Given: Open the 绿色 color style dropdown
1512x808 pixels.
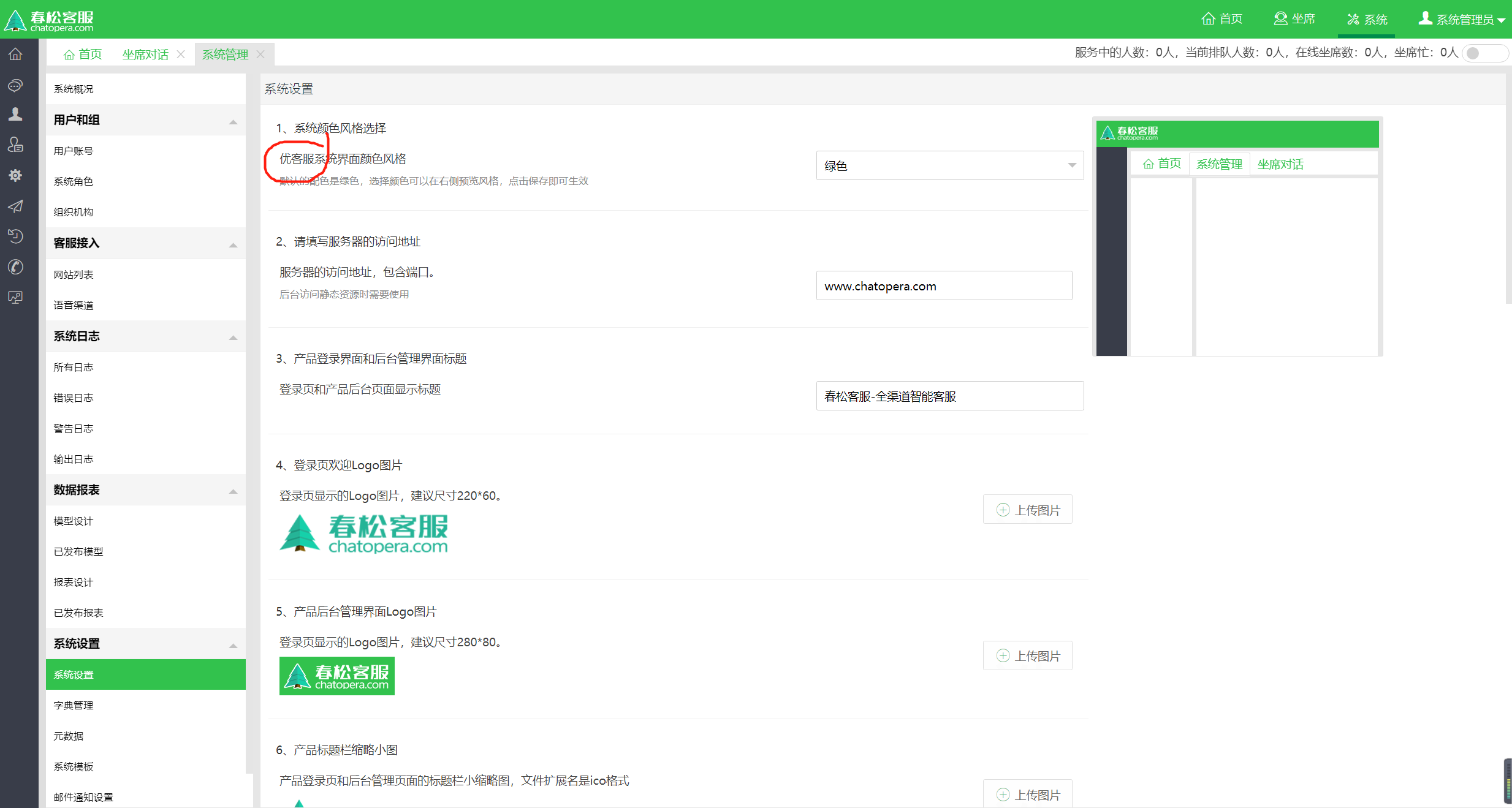Looking at the screenshot, I should tap(949, 165).
